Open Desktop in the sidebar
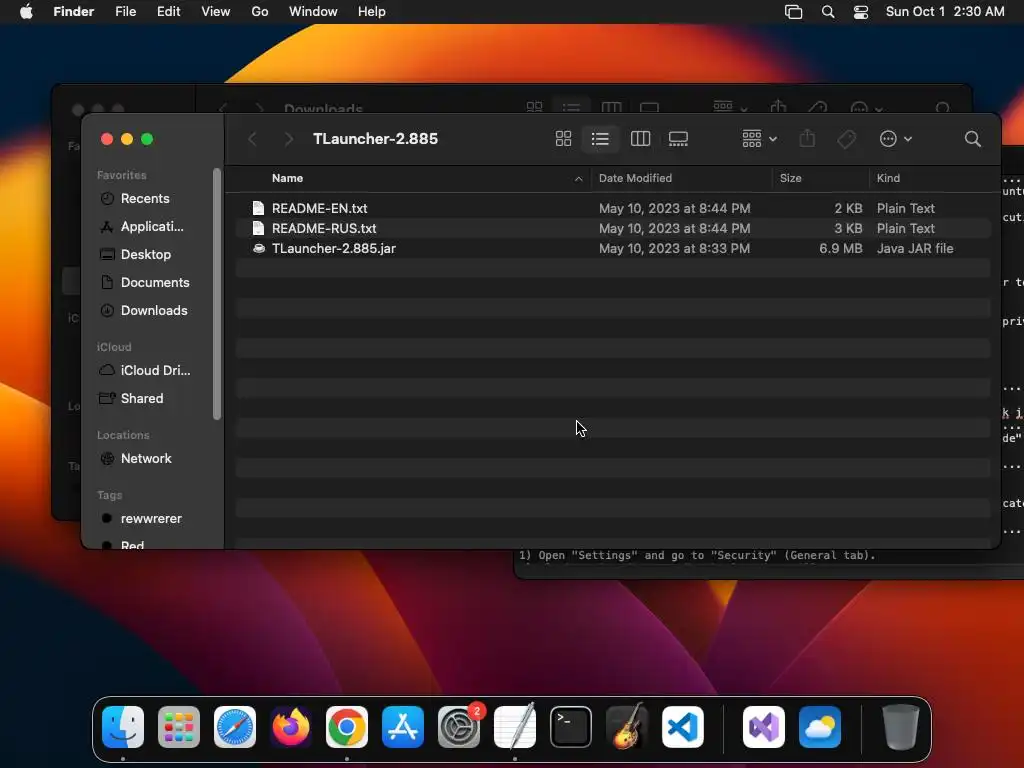Viewport: 1024px width, 768px height. coord(145,255)
